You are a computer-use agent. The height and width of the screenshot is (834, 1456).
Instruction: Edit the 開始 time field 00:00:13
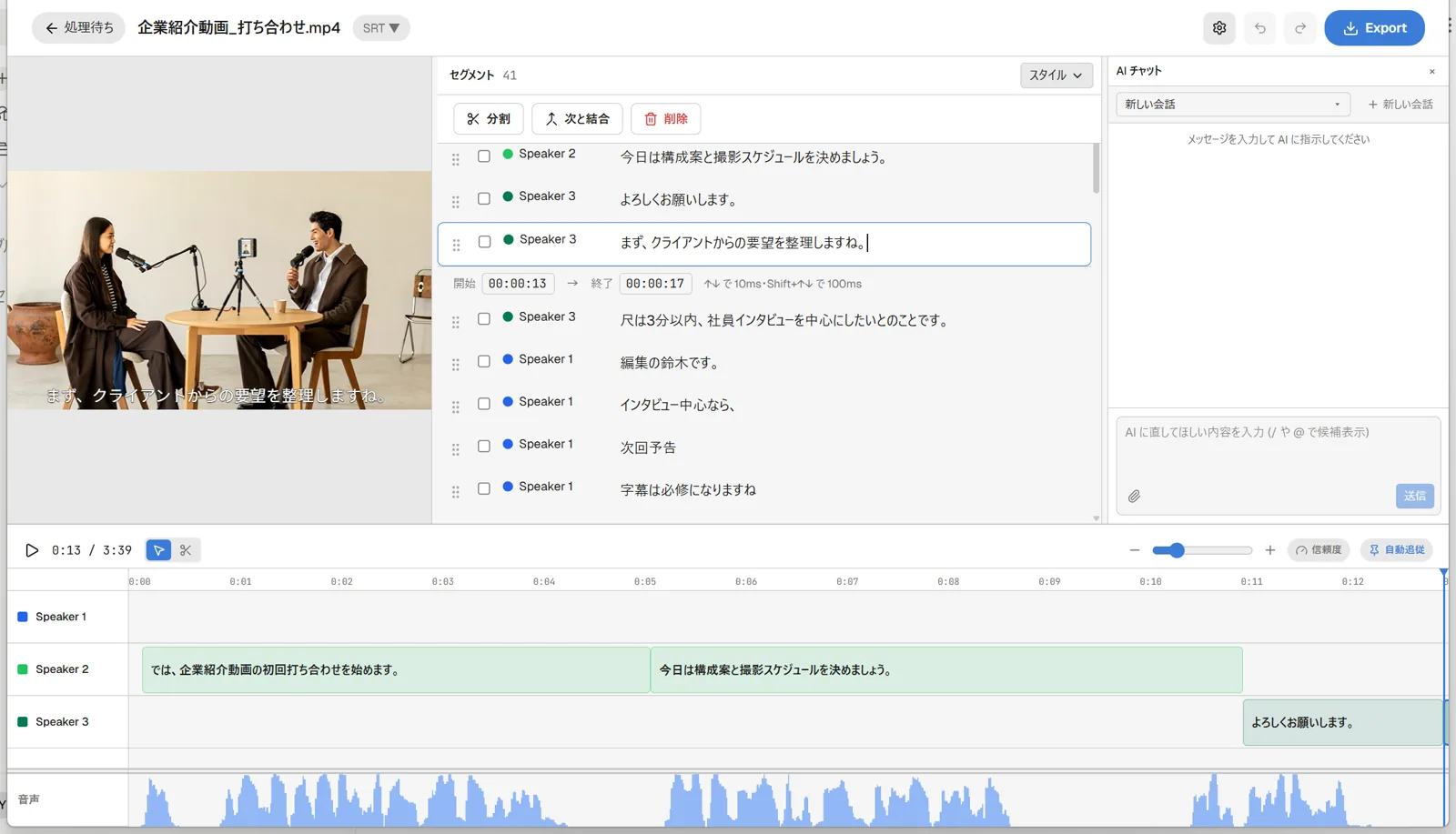[x=518, y=284]
